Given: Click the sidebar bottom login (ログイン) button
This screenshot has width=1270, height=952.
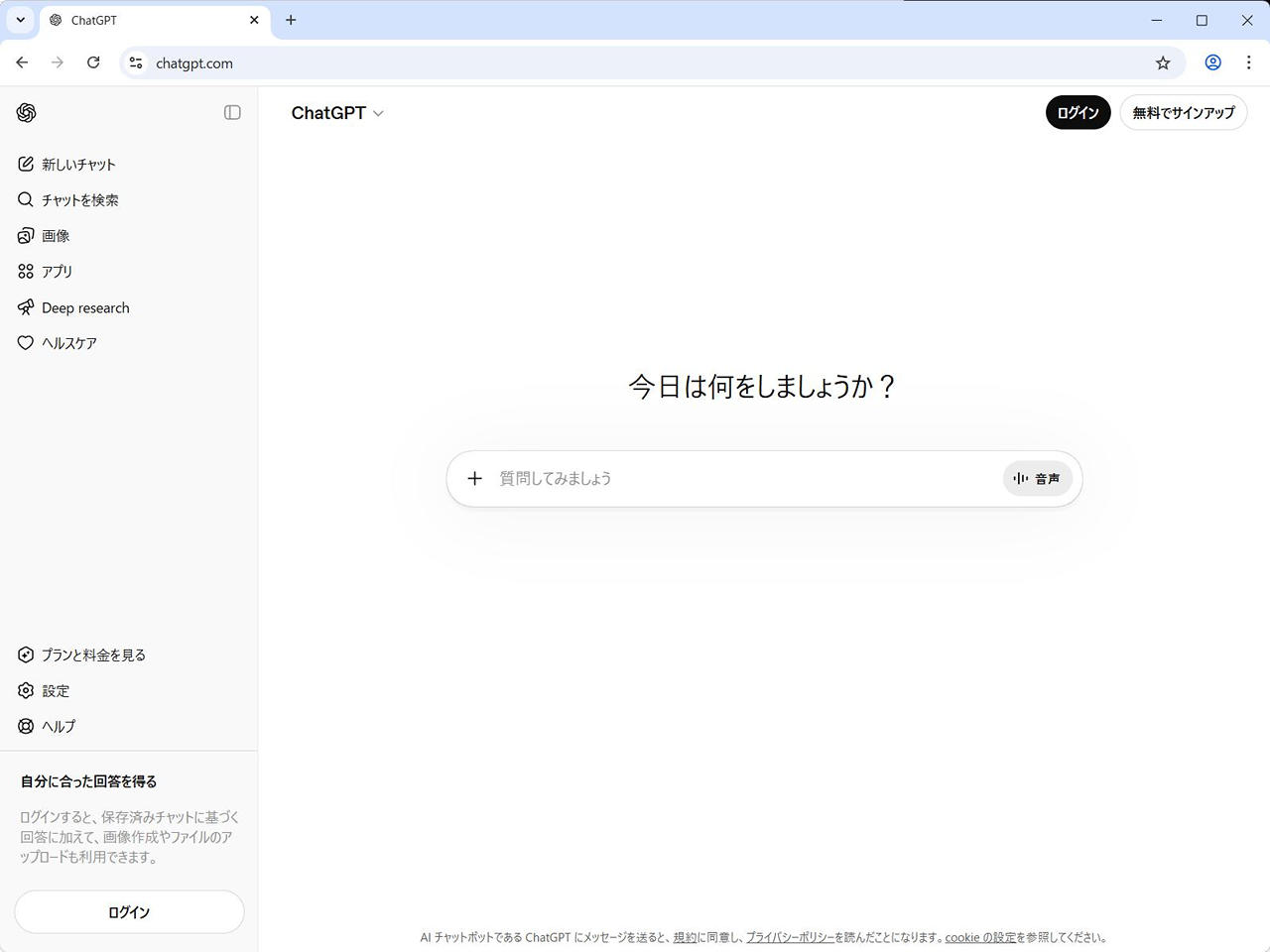Looking at the screenshot, I should [129, 912].
